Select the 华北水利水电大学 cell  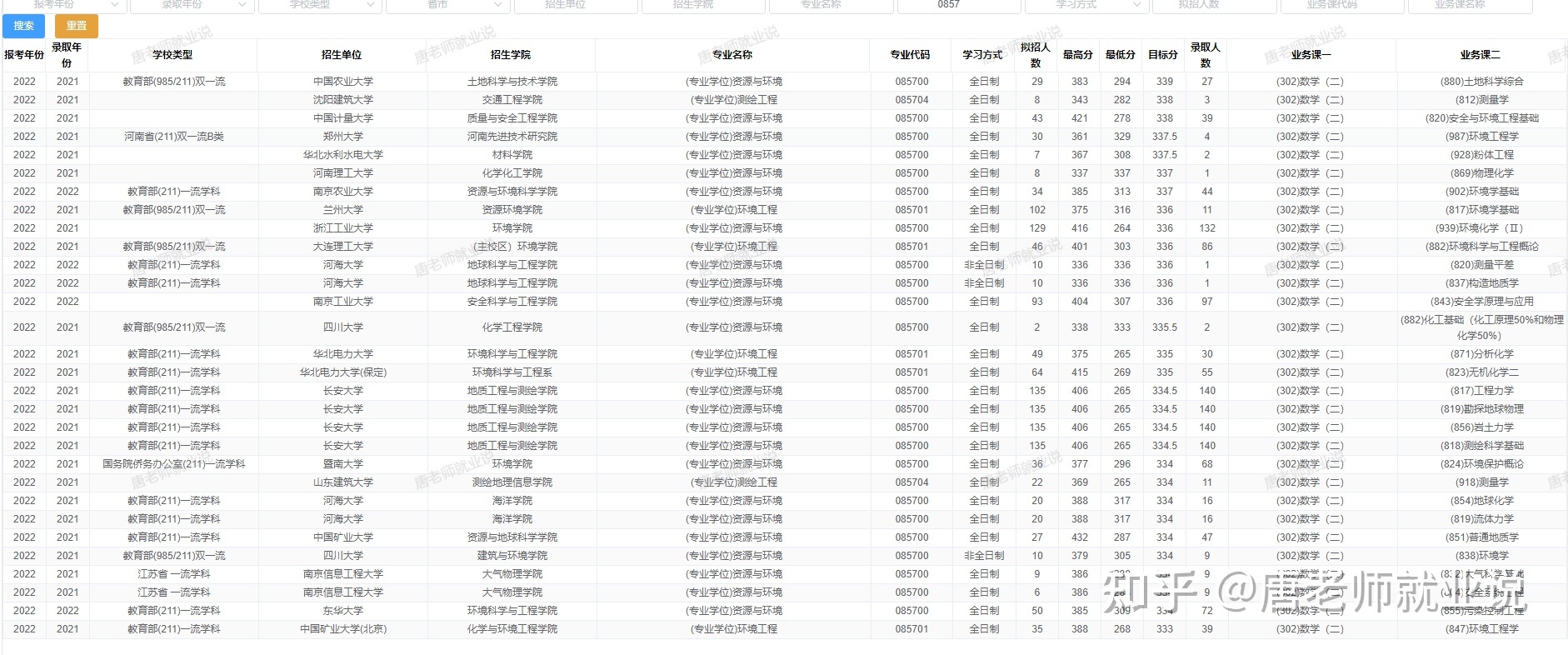coord(342,155)
